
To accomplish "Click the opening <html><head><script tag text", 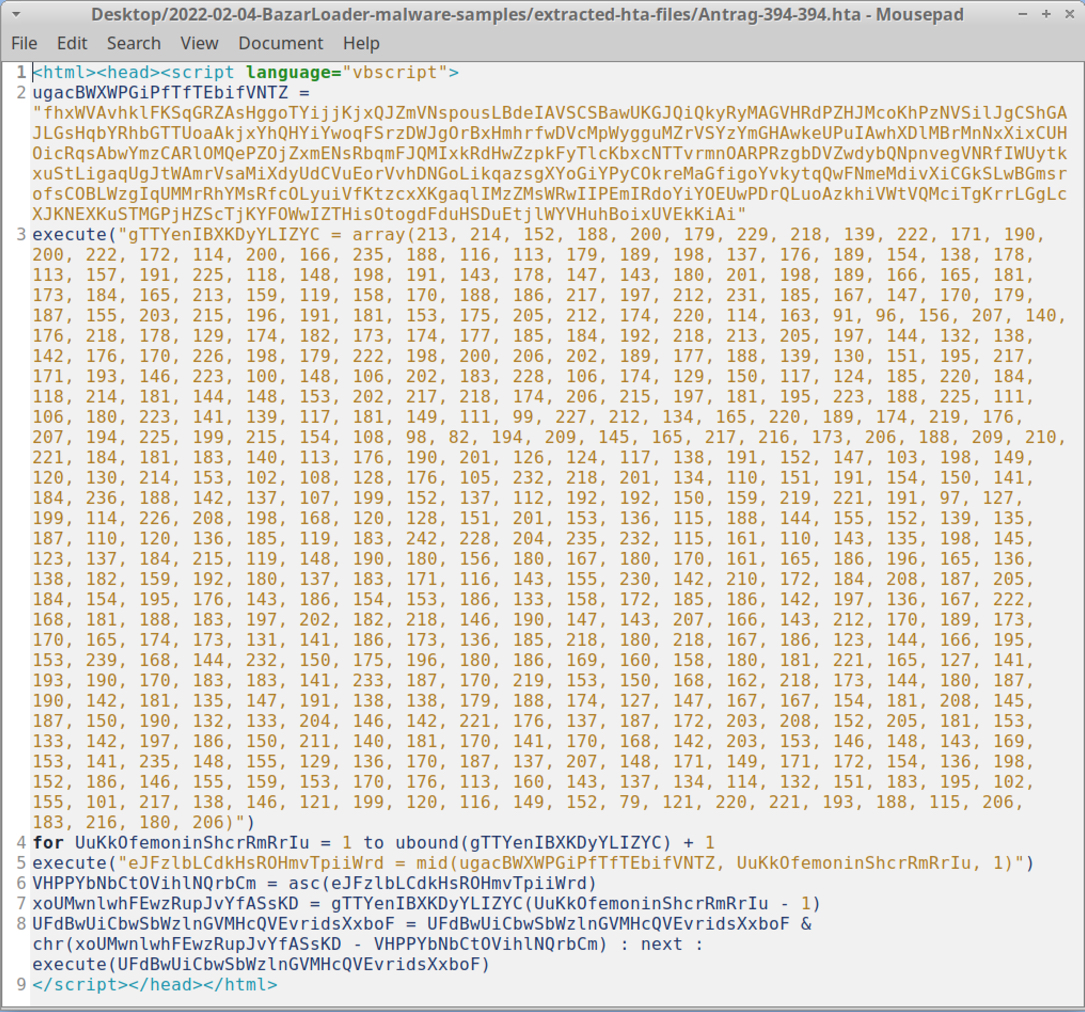I will pyautogui.click(x=134, y=73).
